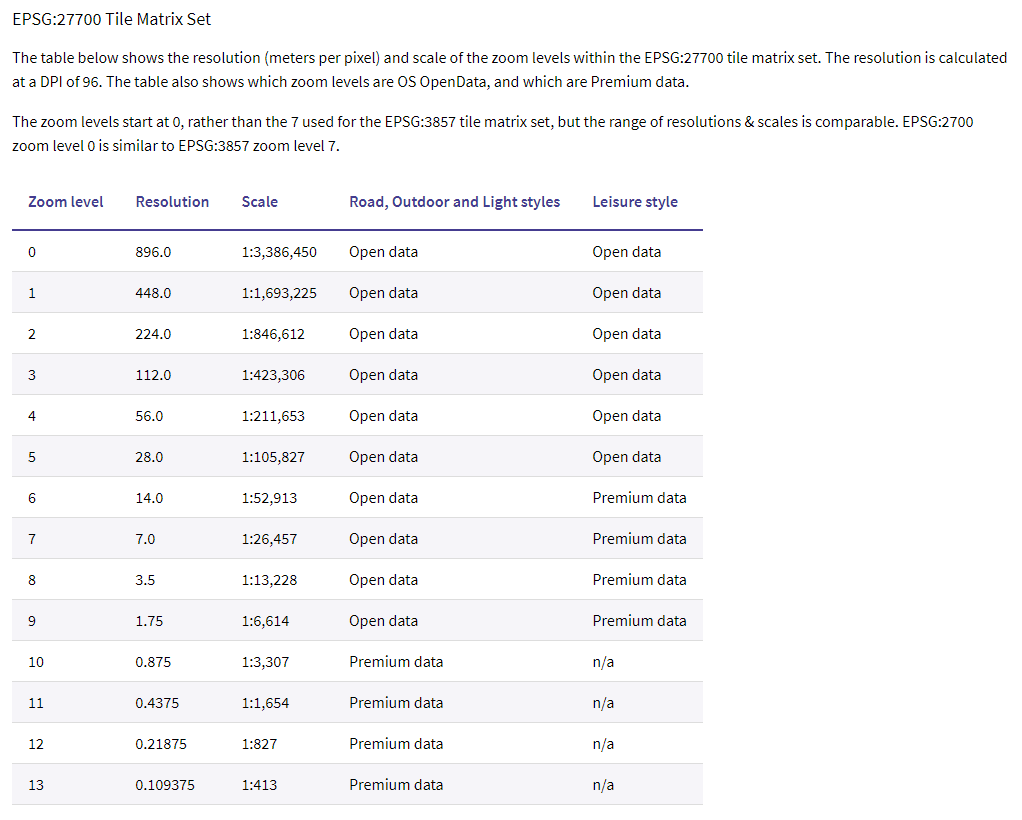Screen dimensions: 1022x820
Task: Click 'Premium data' Road styles cell, row 11
Action: coord(396,704)
